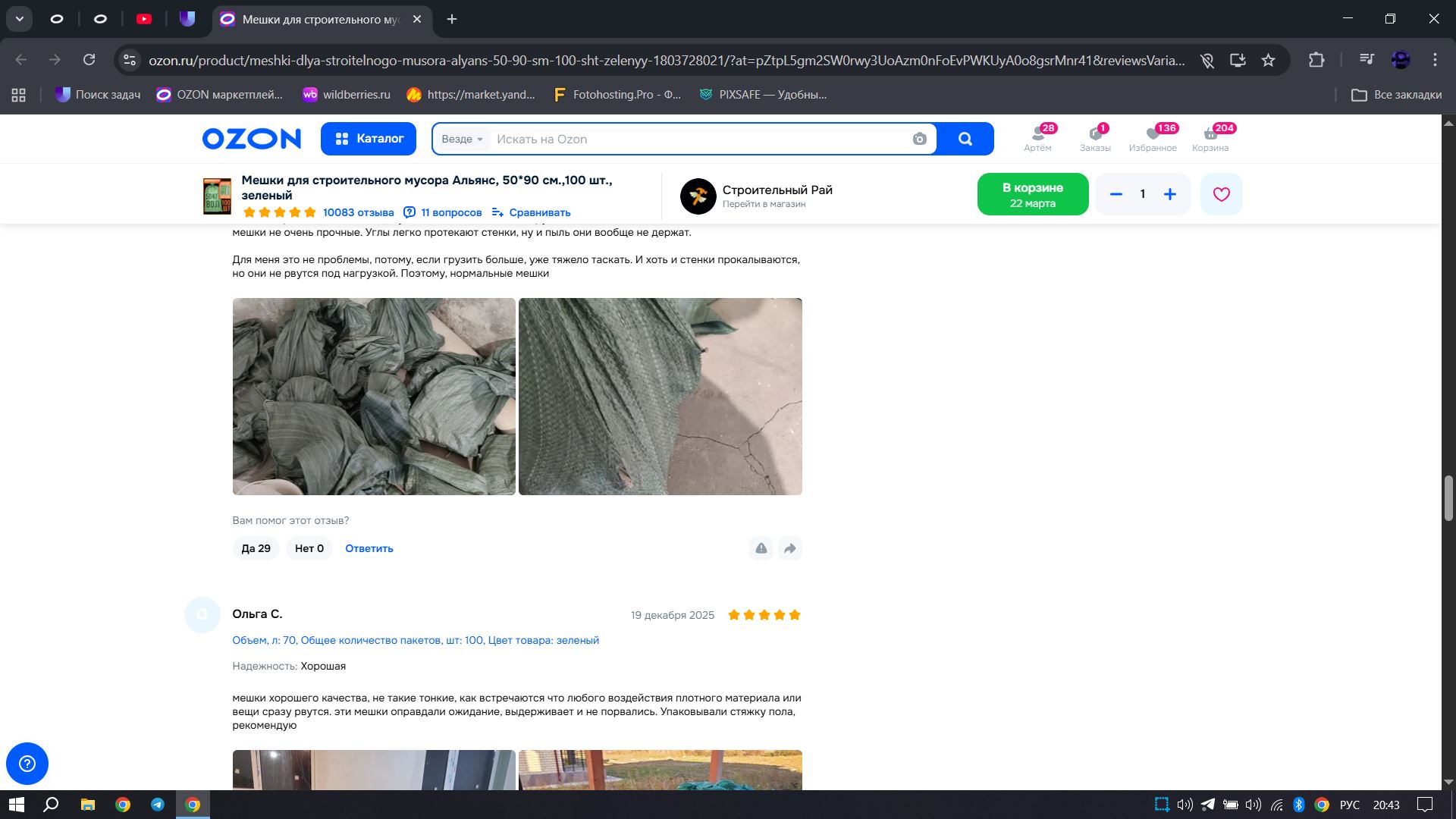
Task: Open Заказы orders icon
Action: coord(1094,138)
